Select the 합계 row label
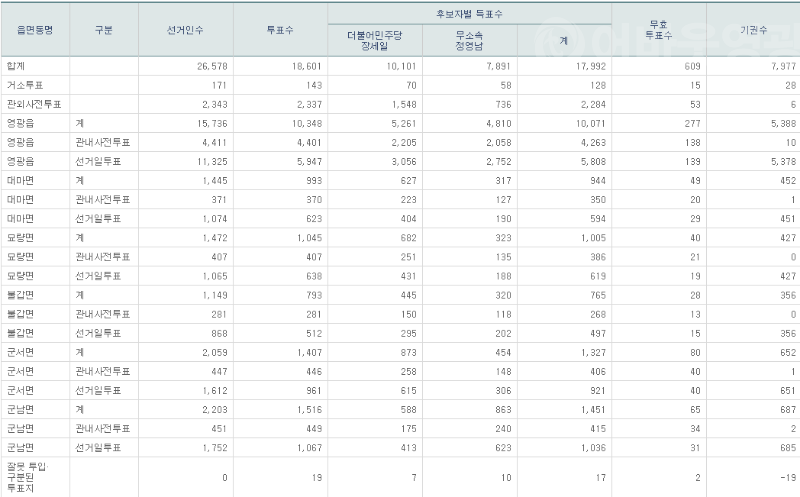 tap(16, 65)
